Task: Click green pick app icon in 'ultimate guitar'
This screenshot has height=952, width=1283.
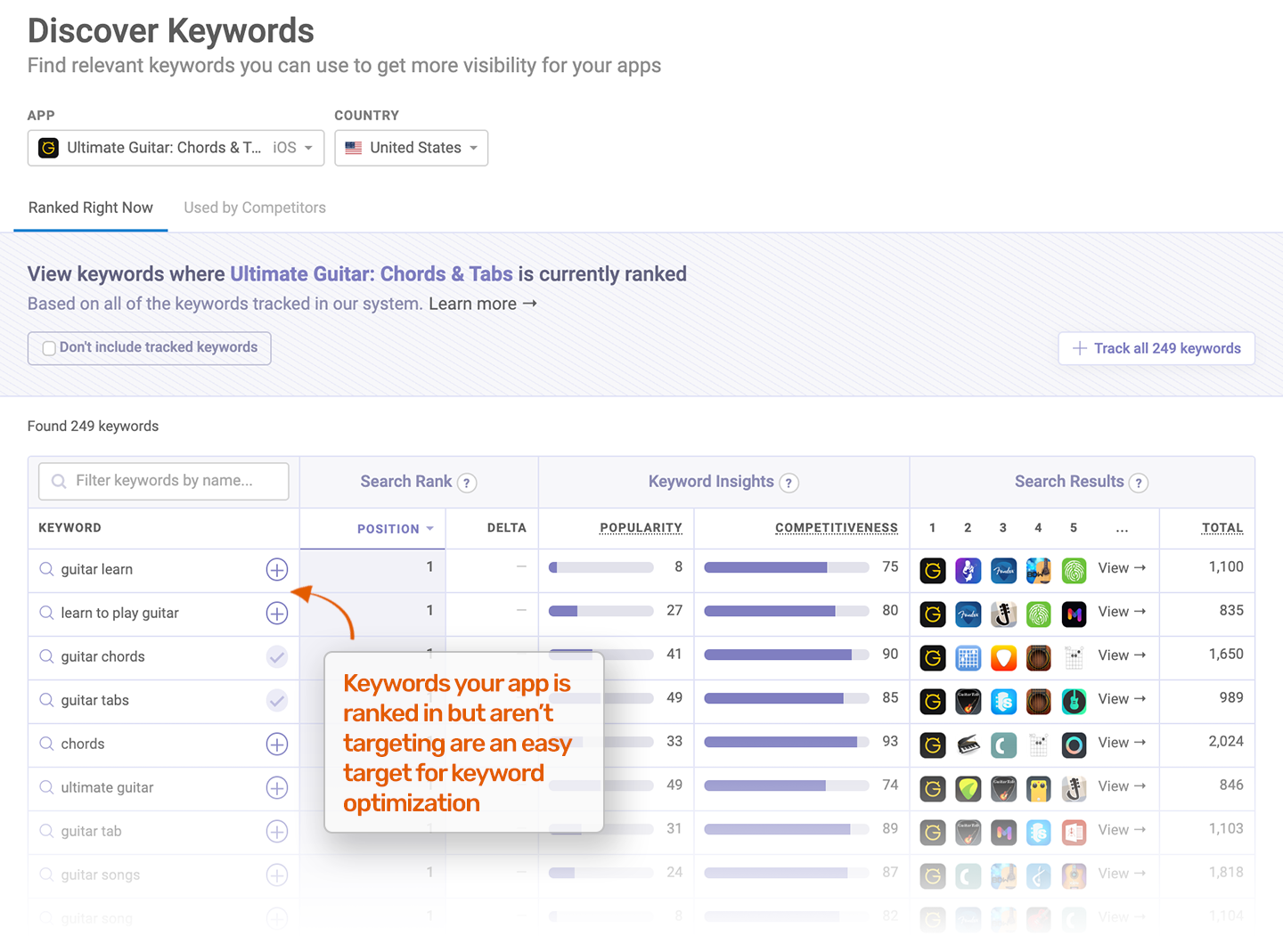Action: point(968,788)
